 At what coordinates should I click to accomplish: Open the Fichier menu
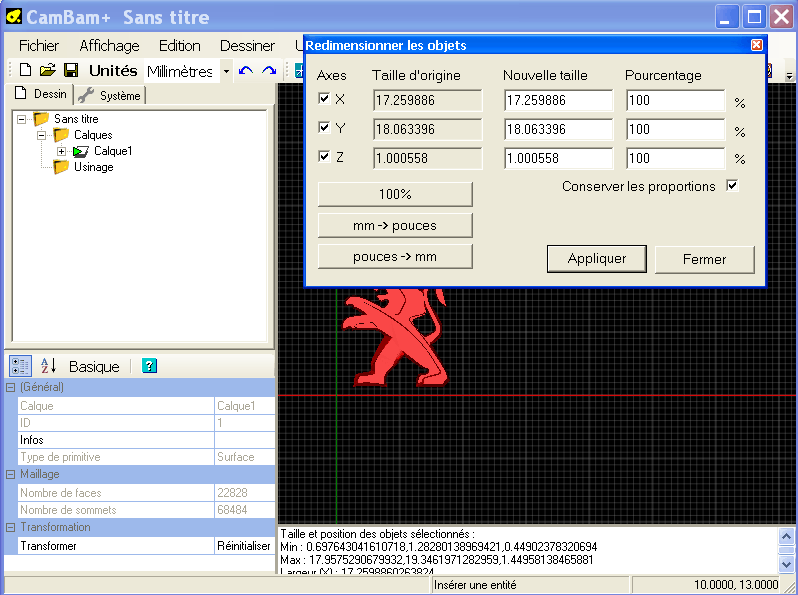coord(39,46)
